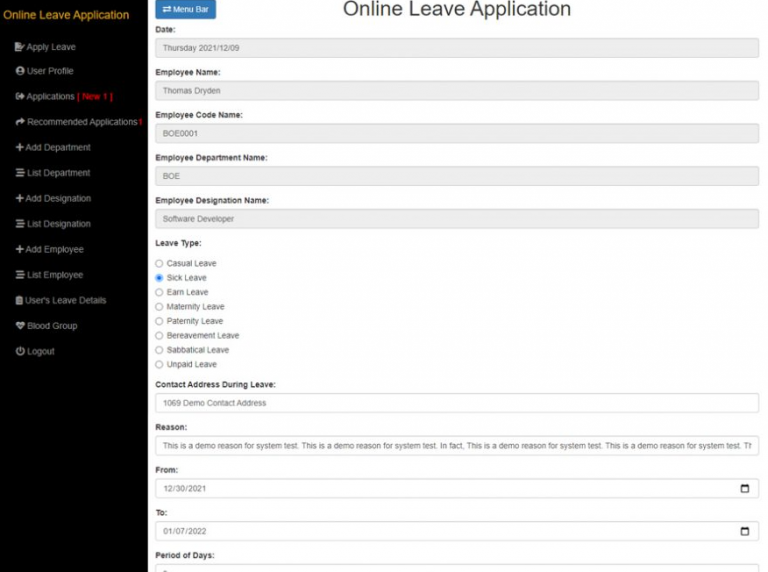This screenshot has width=768, height=572.
Task: Click the Contact Address During Leave field
Action: [x=456, y=403]
